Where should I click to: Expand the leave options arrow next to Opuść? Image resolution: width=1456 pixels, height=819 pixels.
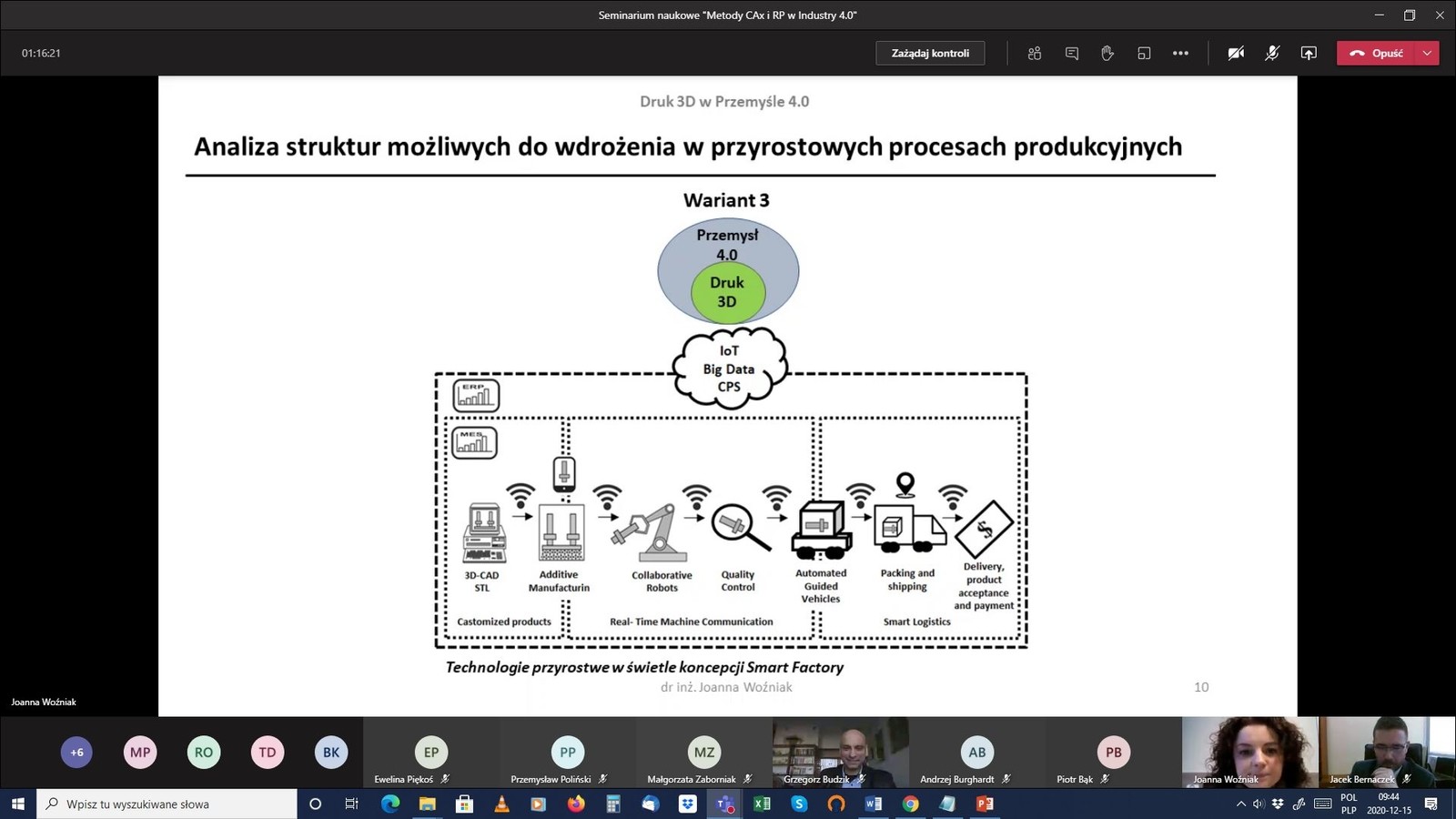[1427, 54]
